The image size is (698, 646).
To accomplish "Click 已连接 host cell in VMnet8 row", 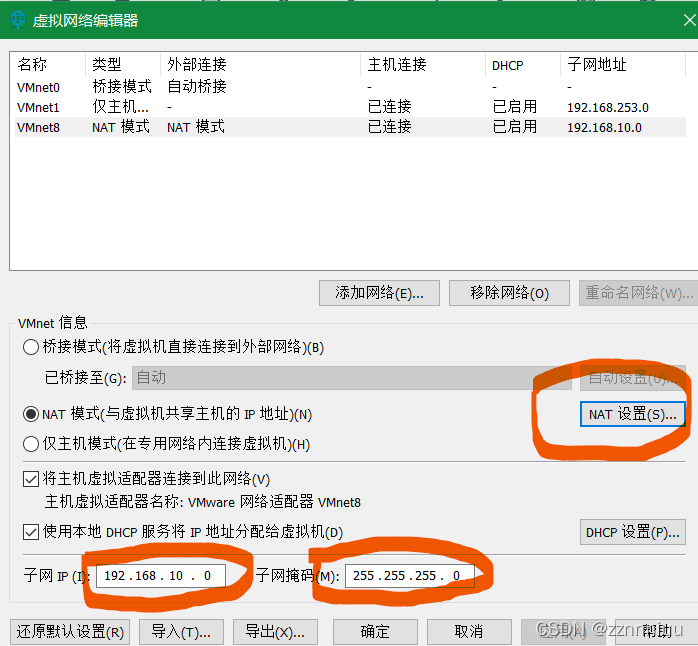I will pos(390,127).
